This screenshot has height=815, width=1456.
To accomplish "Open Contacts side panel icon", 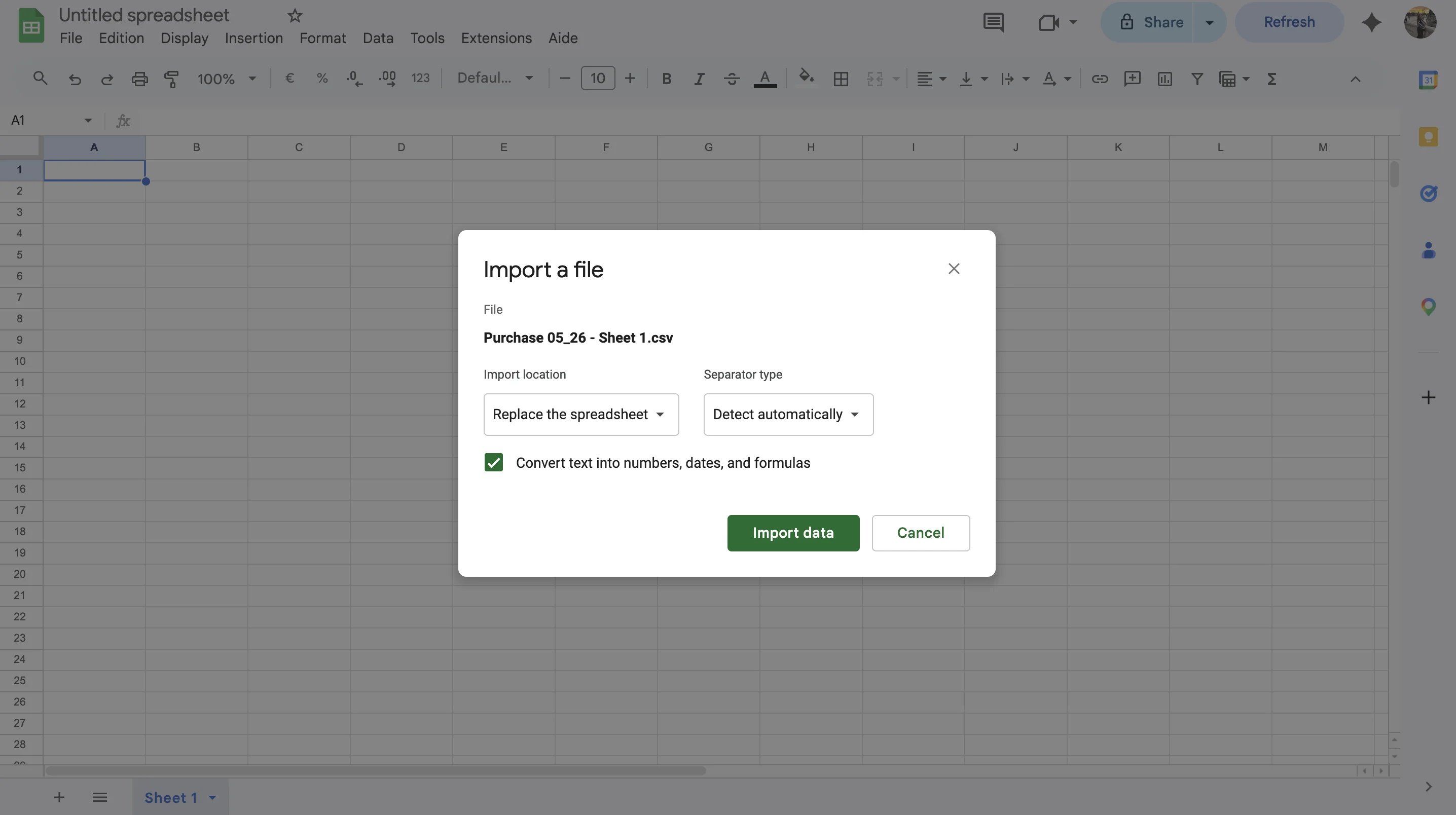I will pos(1428,250).
